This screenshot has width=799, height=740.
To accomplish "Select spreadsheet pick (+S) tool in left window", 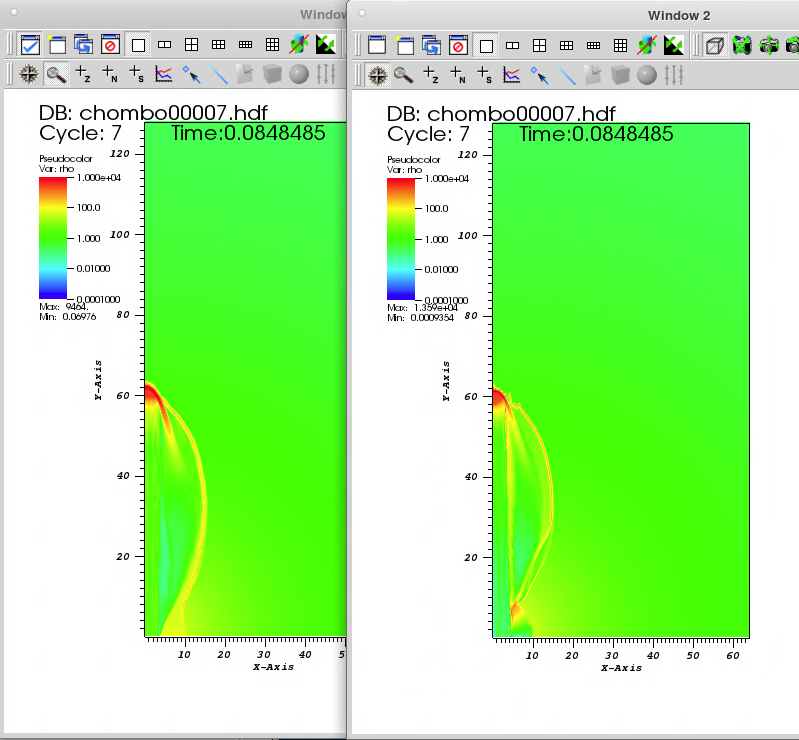I will pyautogui.click(x=137, y=74).
